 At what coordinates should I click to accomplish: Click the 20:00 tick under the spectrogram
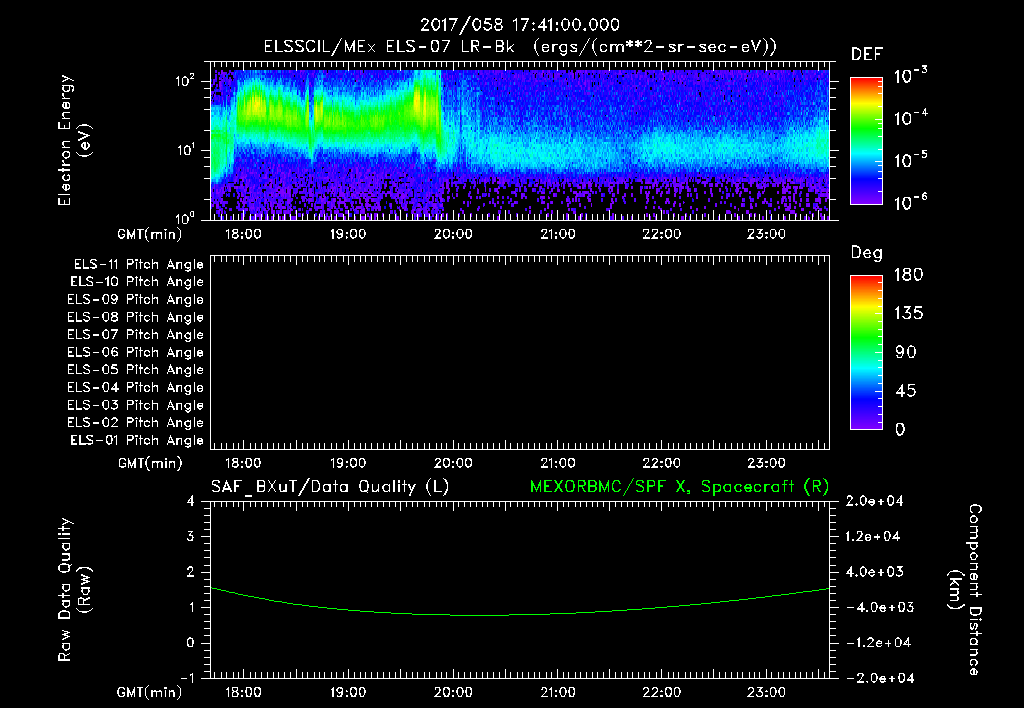pyautogui.click(x=453, y=234)
